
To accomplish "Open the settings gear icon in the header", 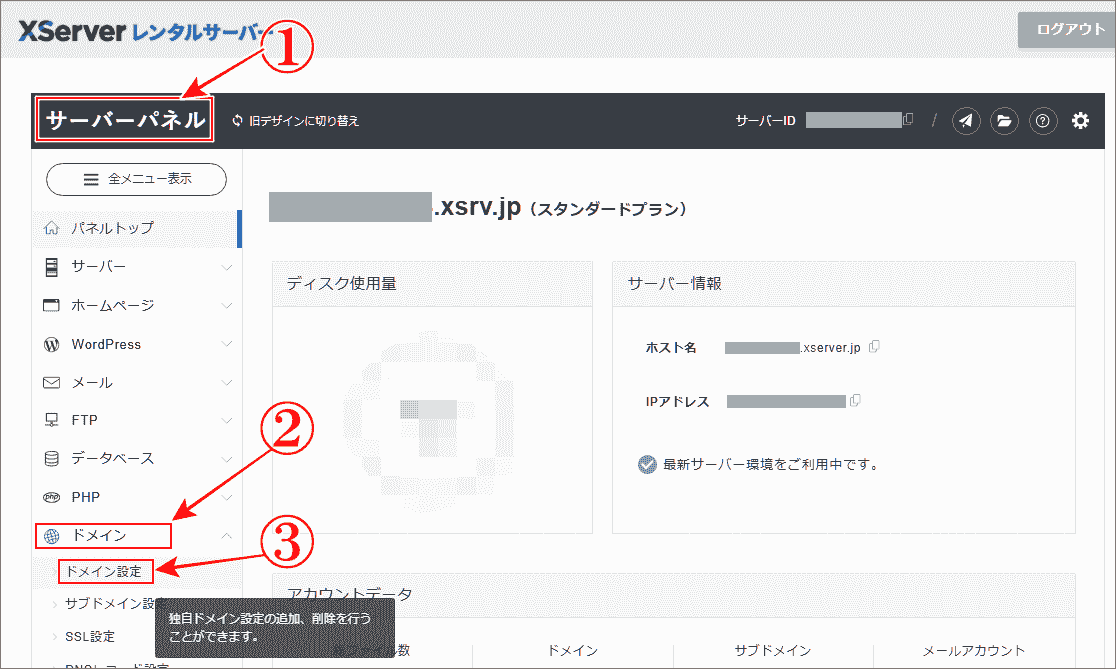I will [x=1081, y=121].
